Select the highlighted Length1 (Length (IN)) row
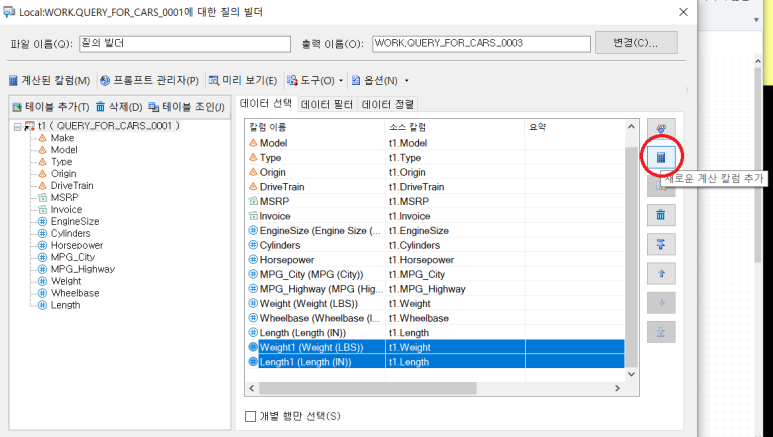This screenshot has height=437, width=773. pos(435,362)
